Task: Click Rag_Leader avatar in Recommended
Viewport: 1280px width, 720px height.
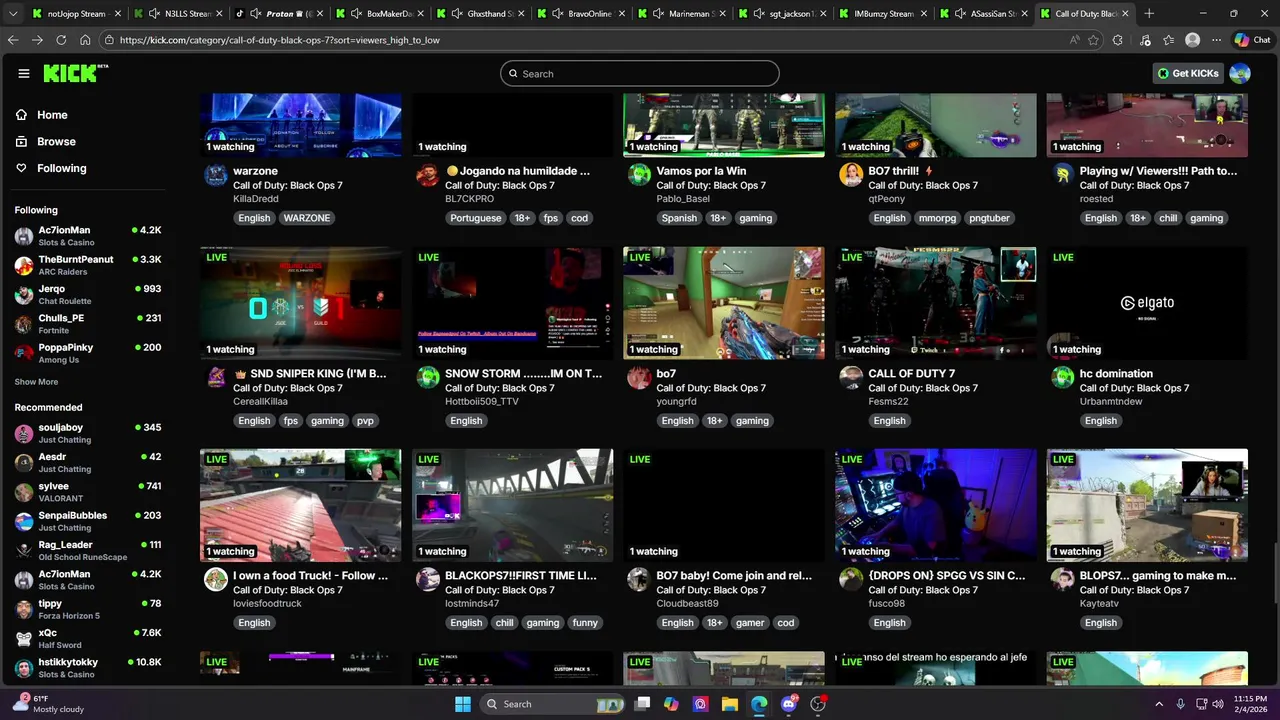Action: [24, 551]
